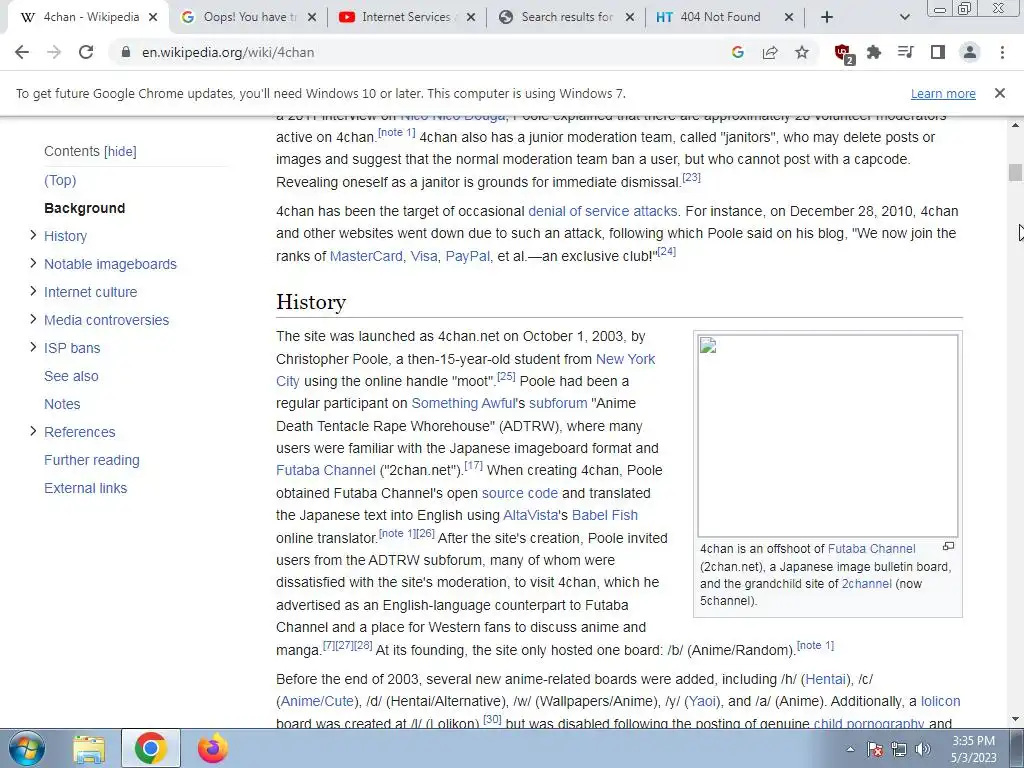This screenshot has width=1024, height=768.
Task: Switch to the 4chan - Wikipedia tab
Action: pos(88,17)
